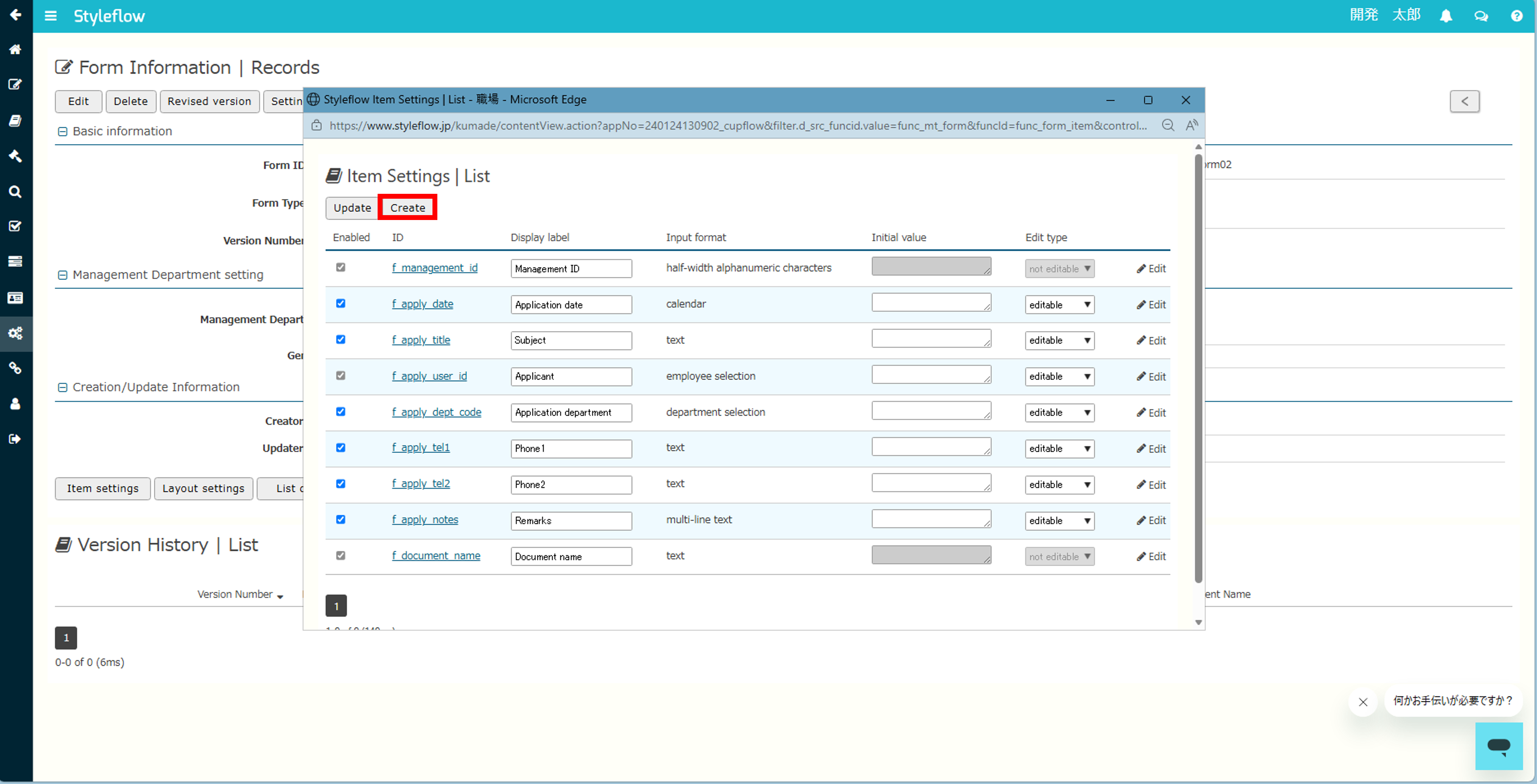Open Layout settings button
Viewport: 1537px width, 784px height.
(x=203, y=489)
